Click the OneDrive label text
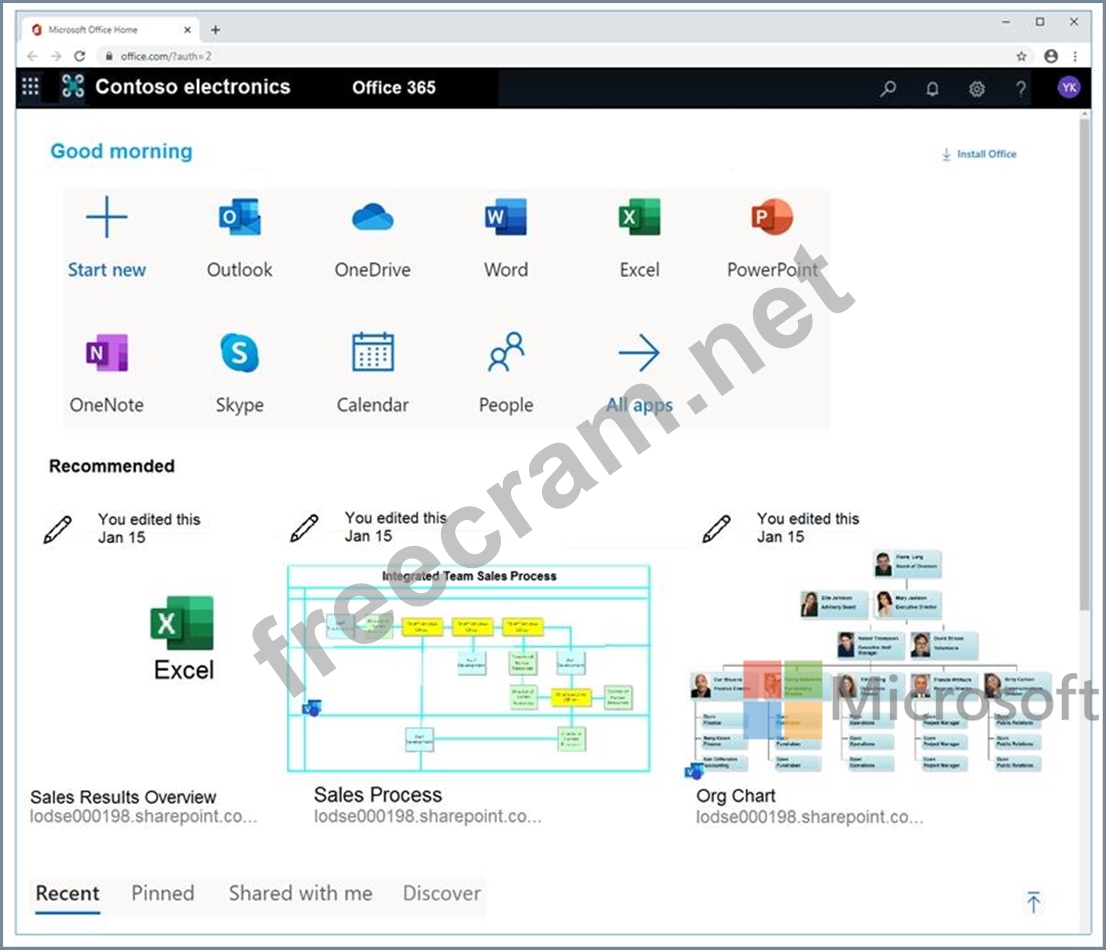The image size is (1106, 950). coord(372,269)
